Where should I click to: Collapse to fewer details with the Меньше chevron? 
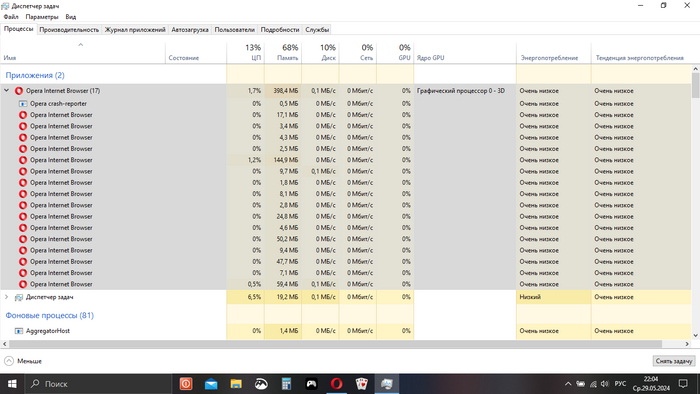pos(9,361)
